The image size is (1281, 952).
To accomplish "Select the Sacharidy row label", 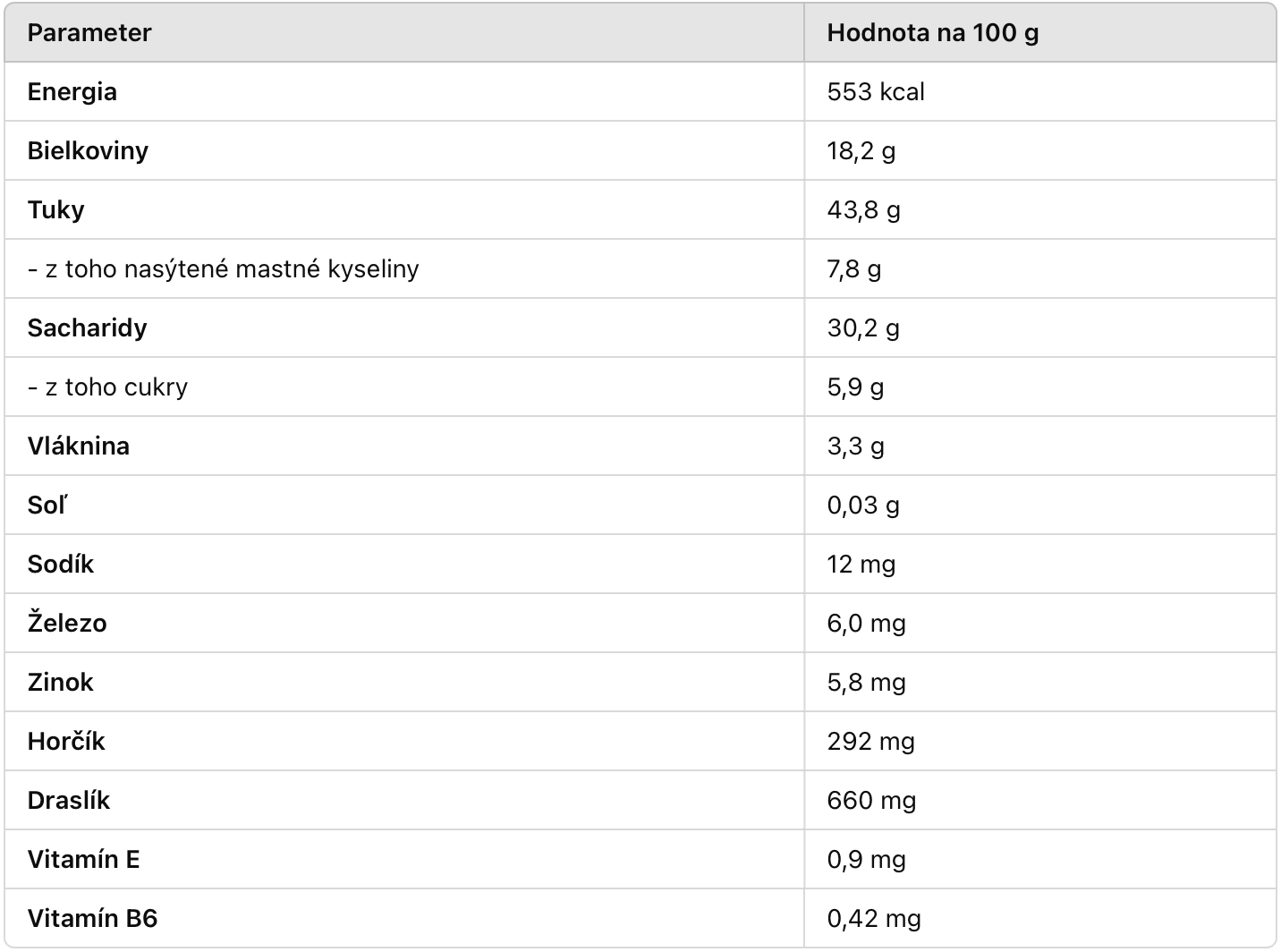I will [87, 328].
